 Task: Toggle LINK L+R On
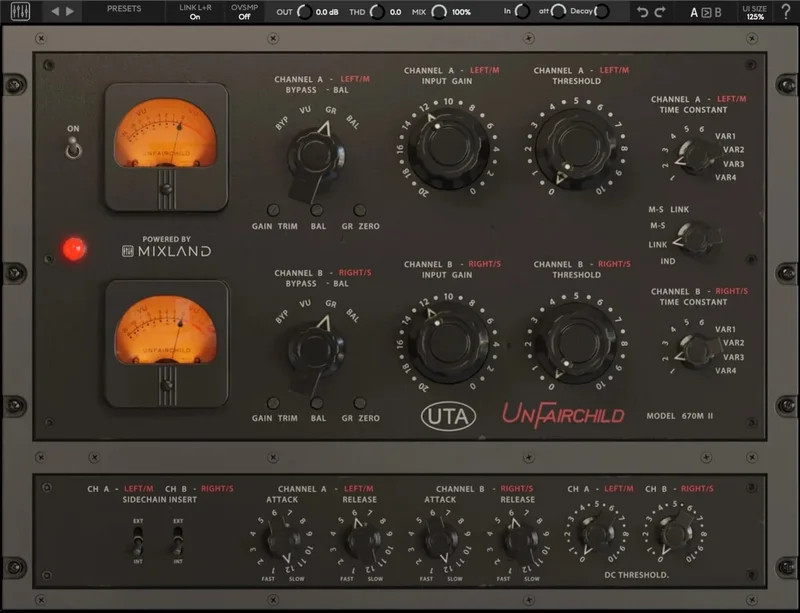pos(195,12)
